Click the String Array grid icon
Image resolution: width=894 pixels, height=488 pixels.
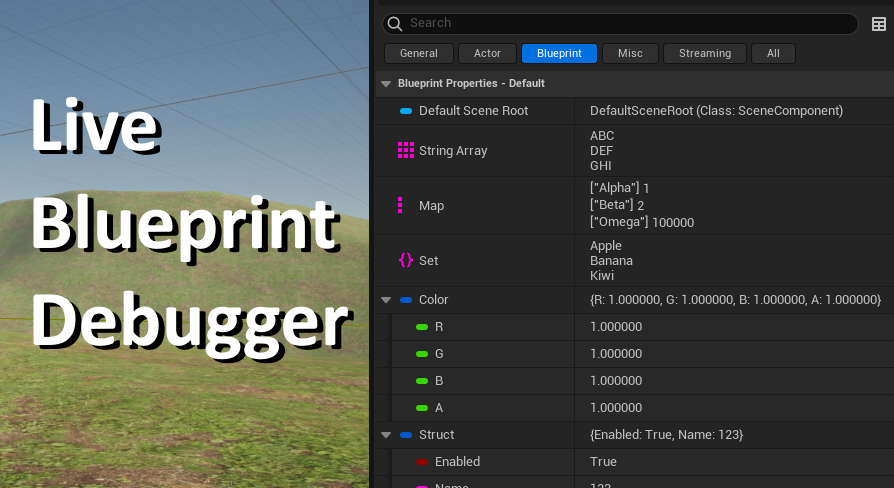point(405,150)
